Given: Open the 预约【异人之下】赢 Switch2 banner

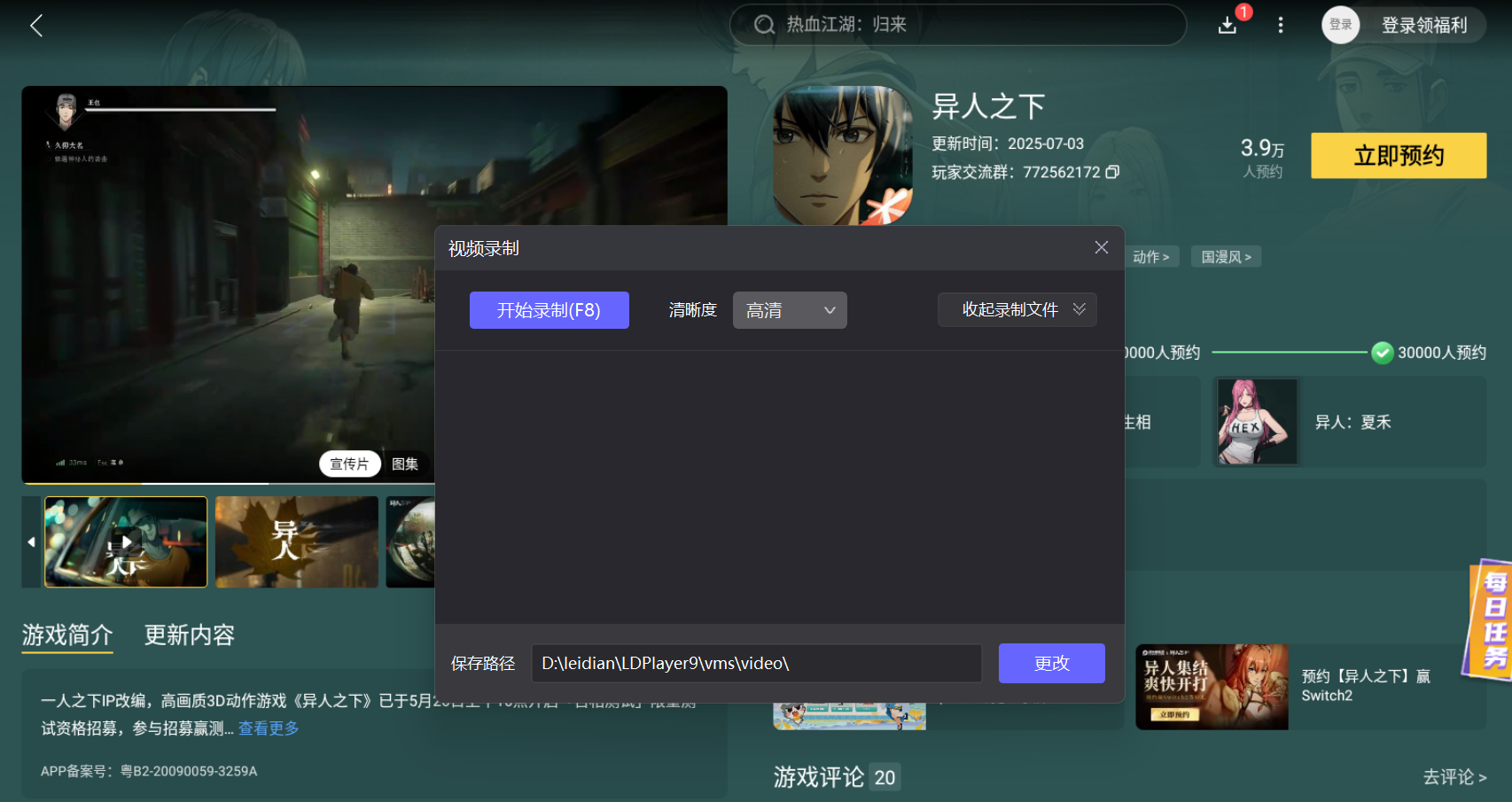Looking at the screenshot, I should (1311, 687).
